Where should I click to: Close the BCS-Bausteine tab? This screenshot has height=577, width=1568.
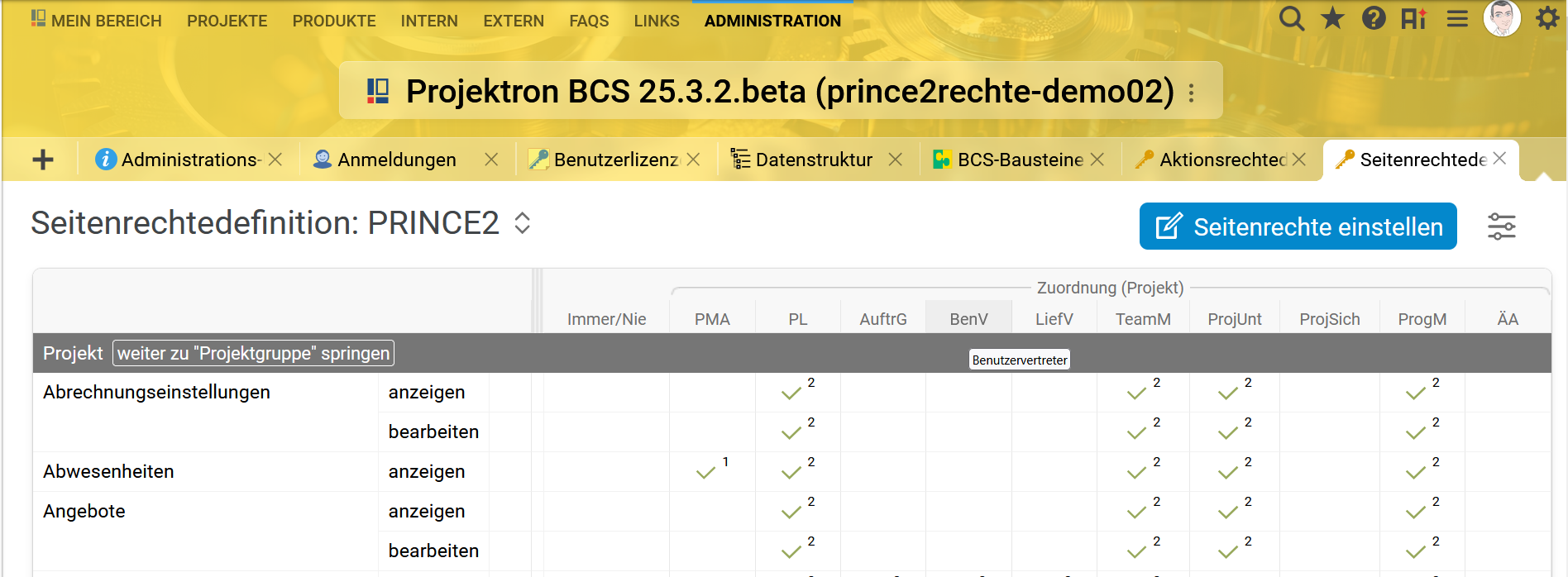(1097, 160)
